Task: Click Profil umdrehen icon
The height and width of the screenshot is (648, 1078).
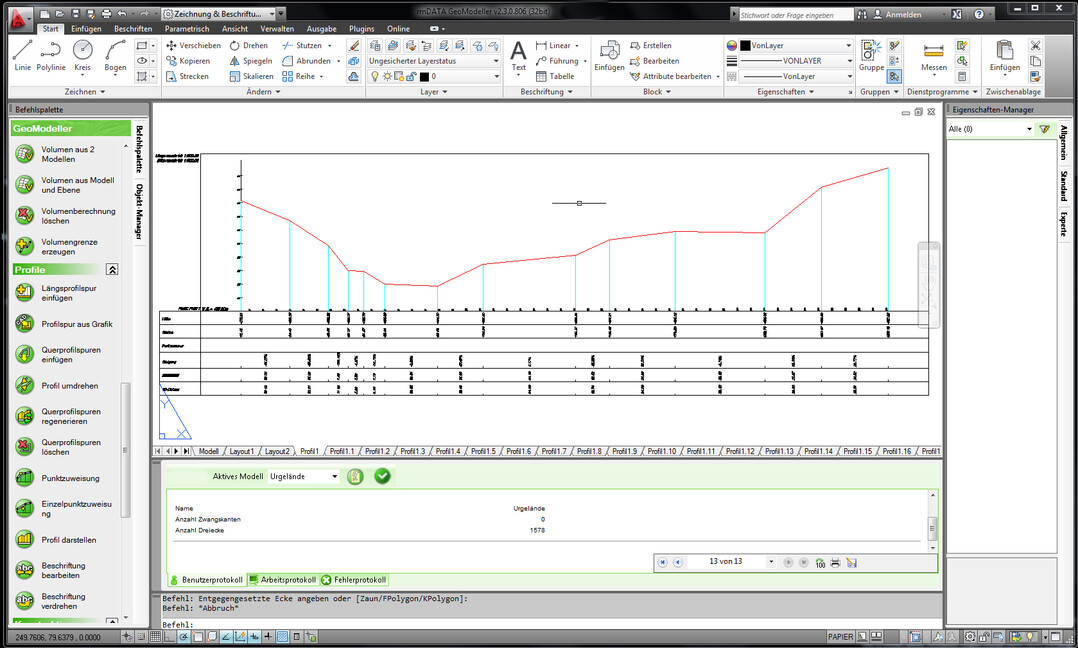Action: (25, 386)
